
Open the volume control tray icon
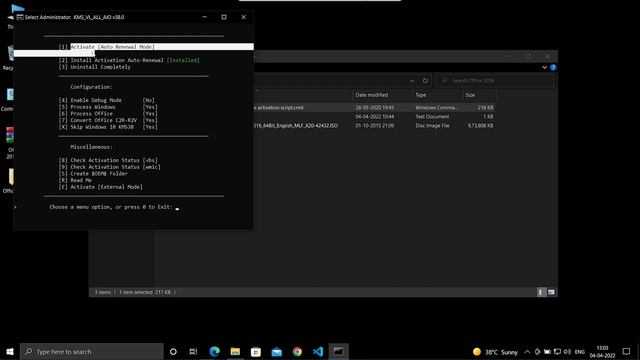pyautogui.click(x=567, y=351)
